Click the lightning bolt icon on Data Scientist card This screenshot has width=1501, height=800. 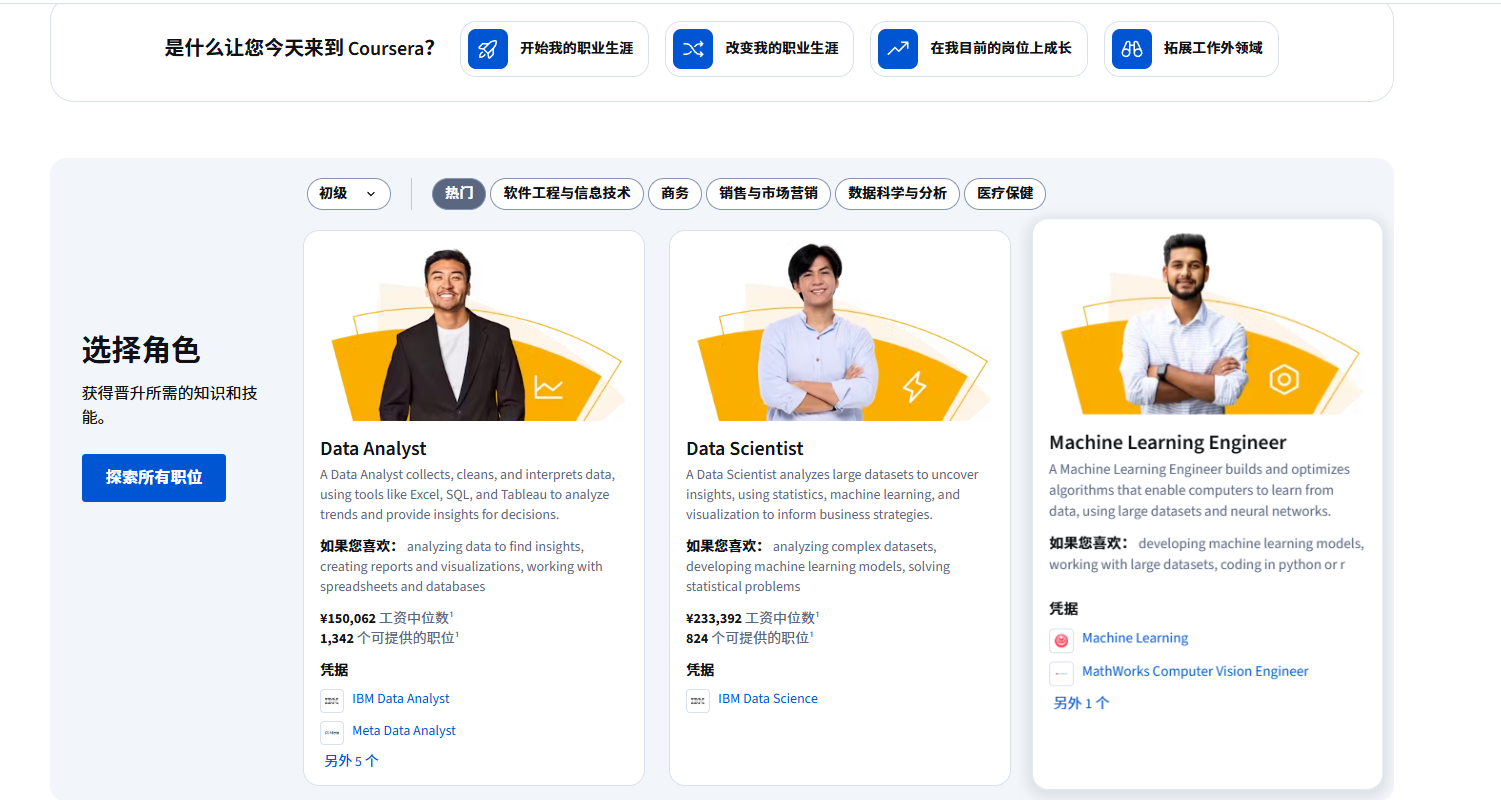pos(914,386)
